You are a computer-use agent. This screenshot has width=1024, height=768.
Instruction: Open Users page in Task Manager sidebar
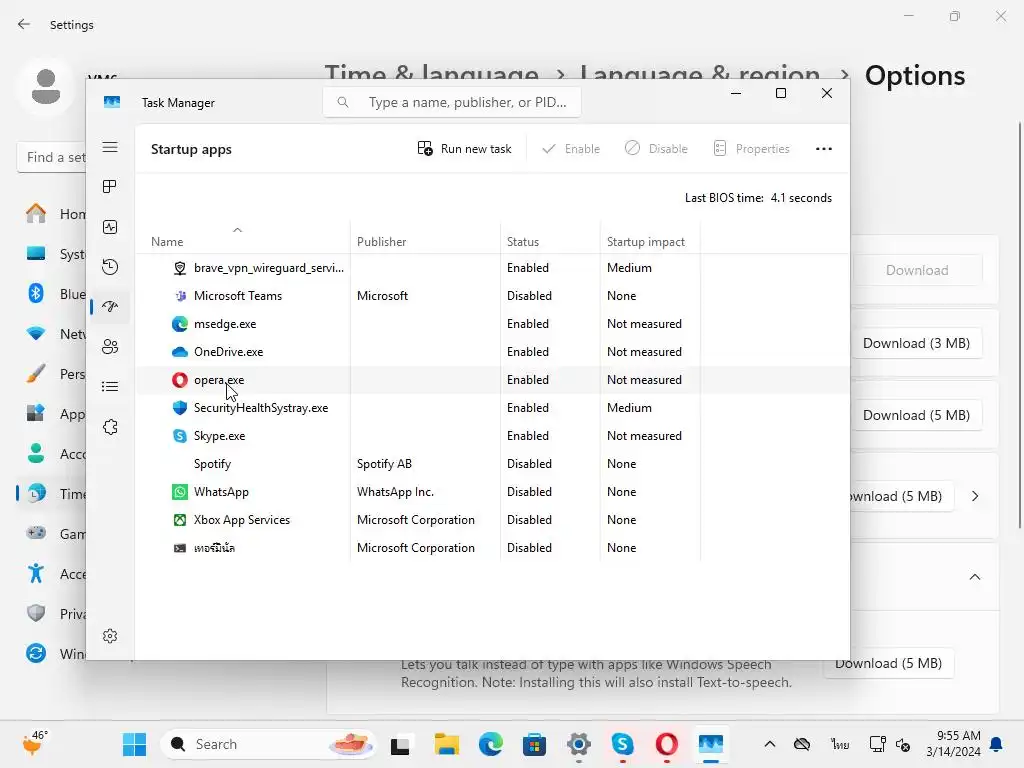110,346
